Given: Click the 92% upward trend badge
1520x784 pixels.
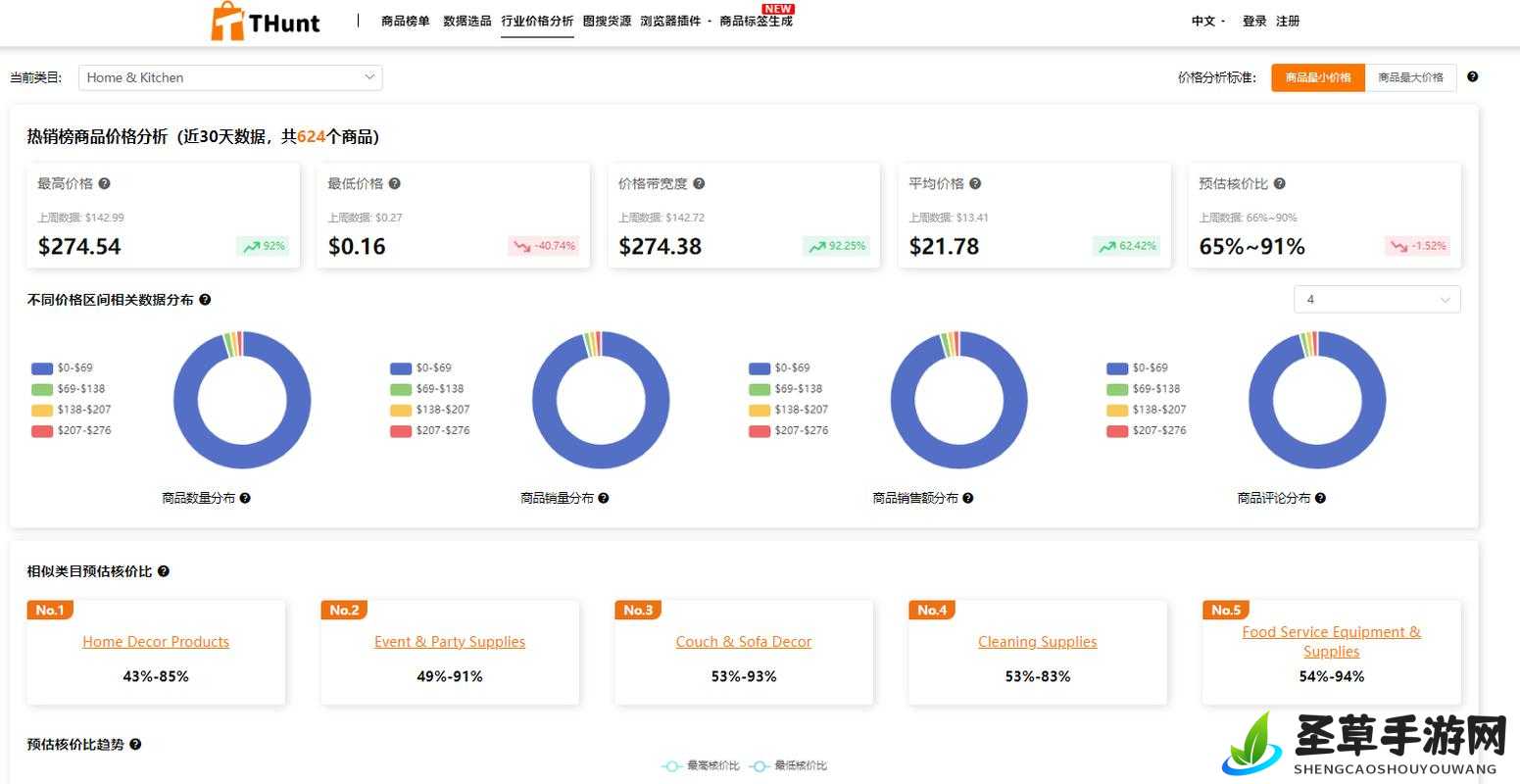Looking at the screenshot, I should 263,246.
